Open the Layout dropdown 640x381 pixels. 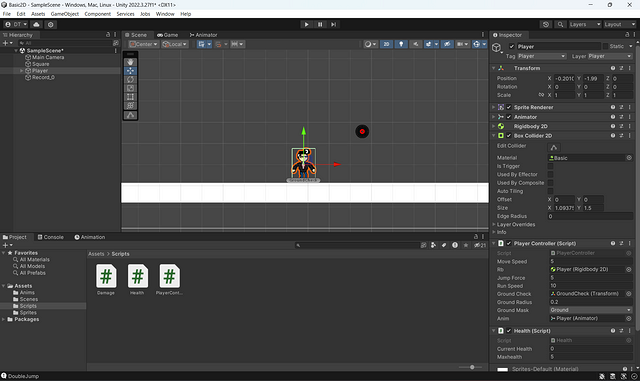(620, 25)
